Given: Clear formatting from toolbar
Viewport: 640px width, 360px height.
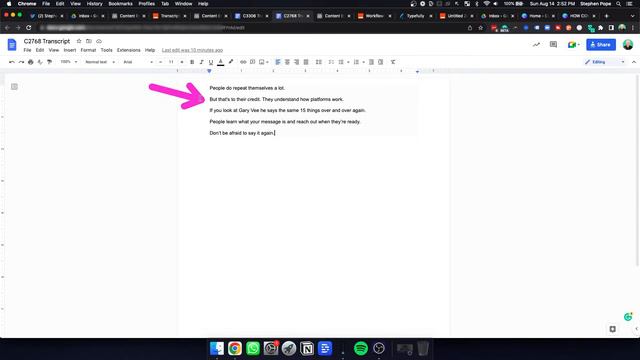Looking at the screenshot, I should click(393, 62).
